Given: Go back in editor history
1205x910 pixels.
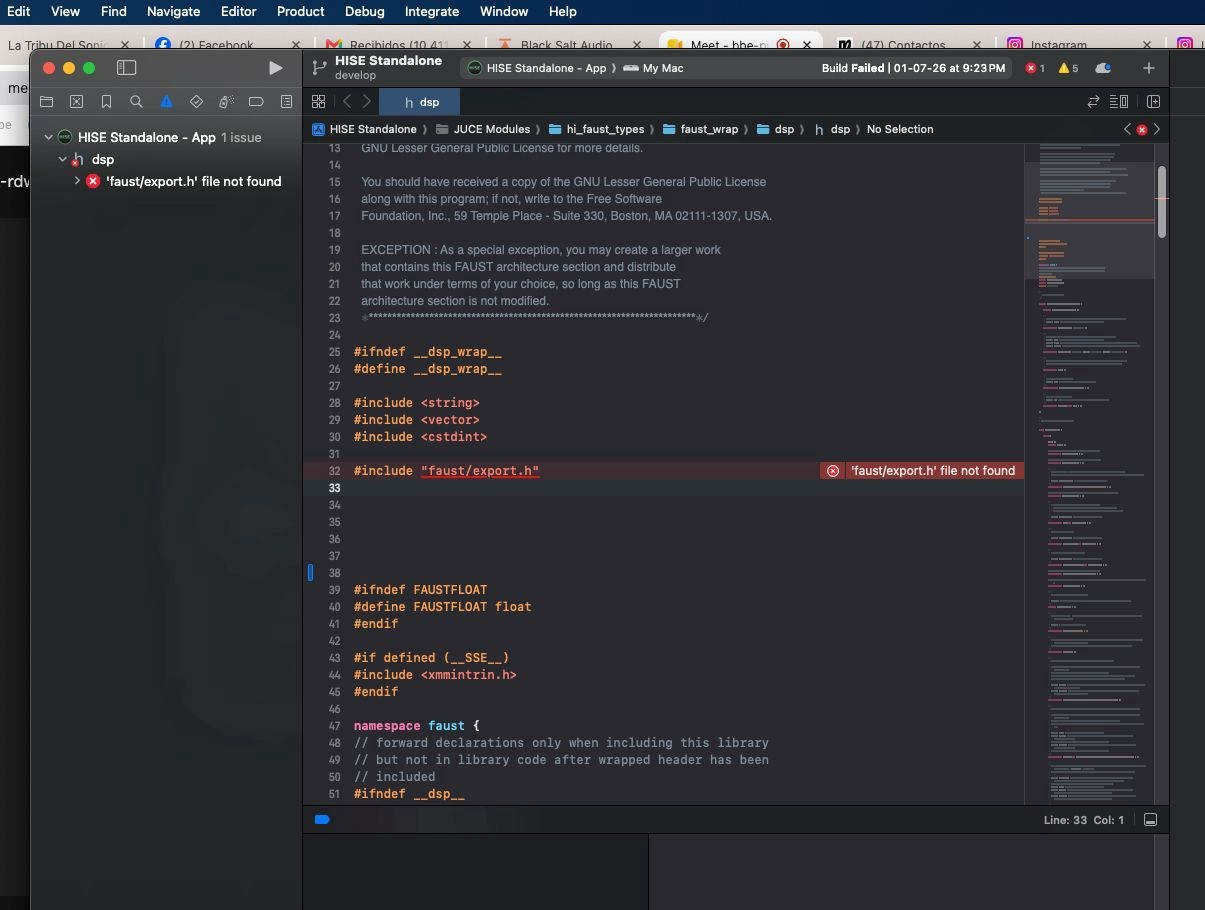Looking at the screenshot, I should coord(347,102).
